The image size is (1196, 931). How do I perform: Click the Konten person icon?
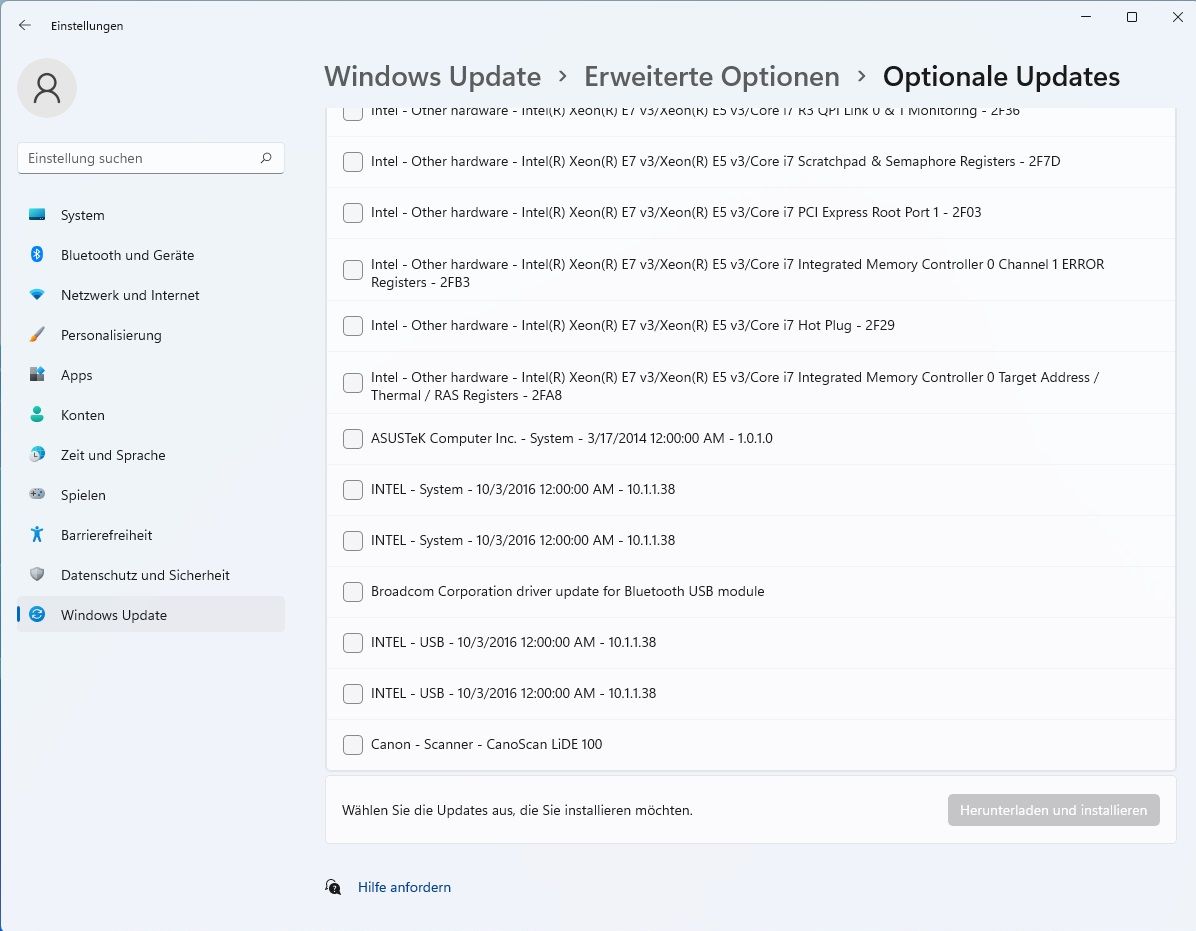pyautogui.click(x=37, y=415)
